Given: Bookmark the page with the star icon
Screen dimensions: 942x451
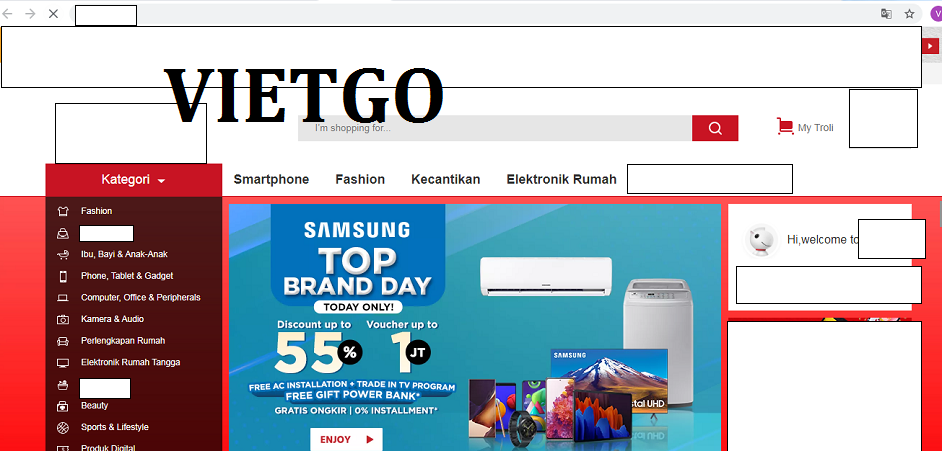Looking at the screenshot, I should [910, 14].
